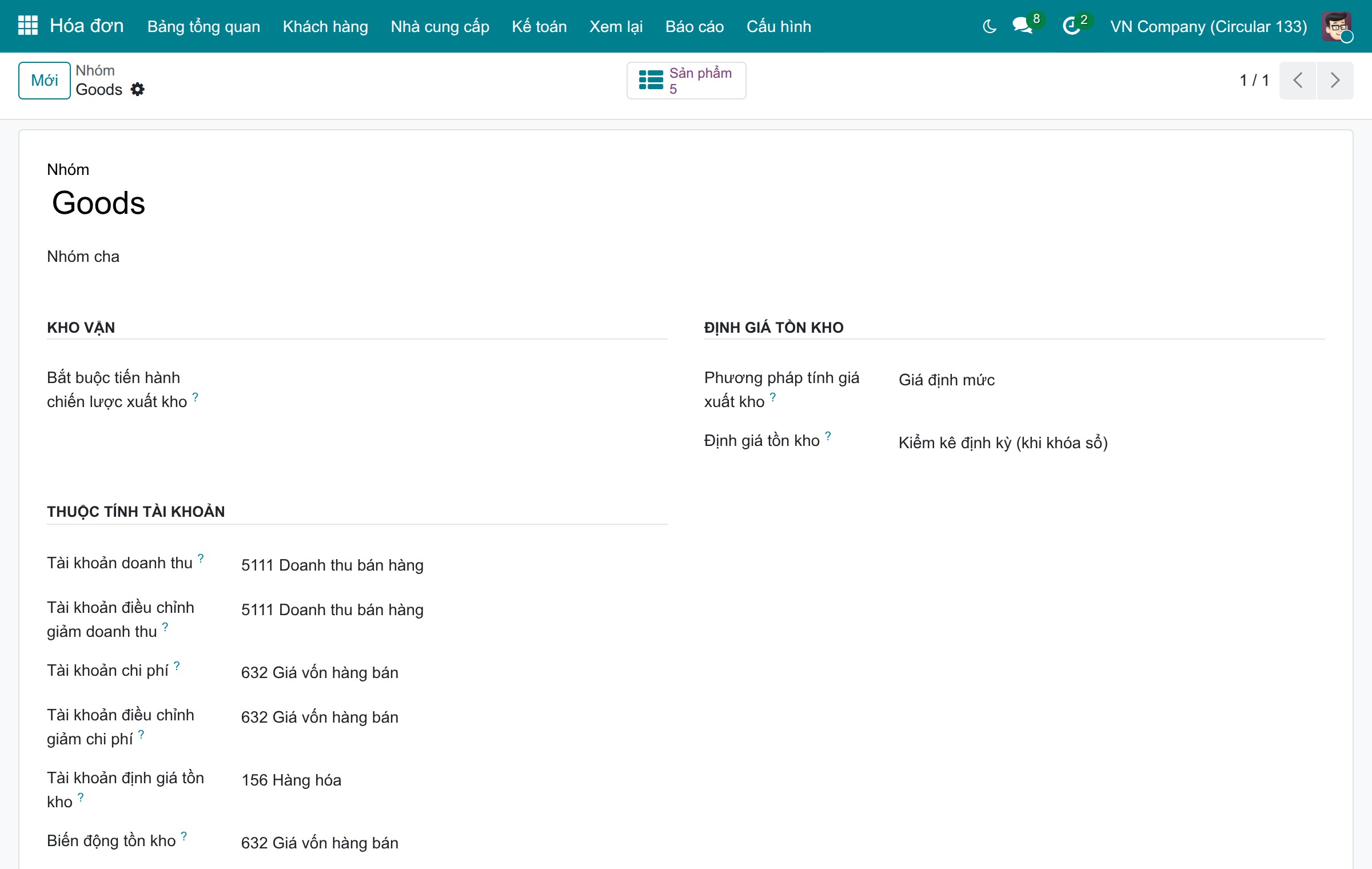Viewport: 1372px width, 869px height.
Task: Open Xem lại menu
Action: pyautogui.click(x=616, y=26)
